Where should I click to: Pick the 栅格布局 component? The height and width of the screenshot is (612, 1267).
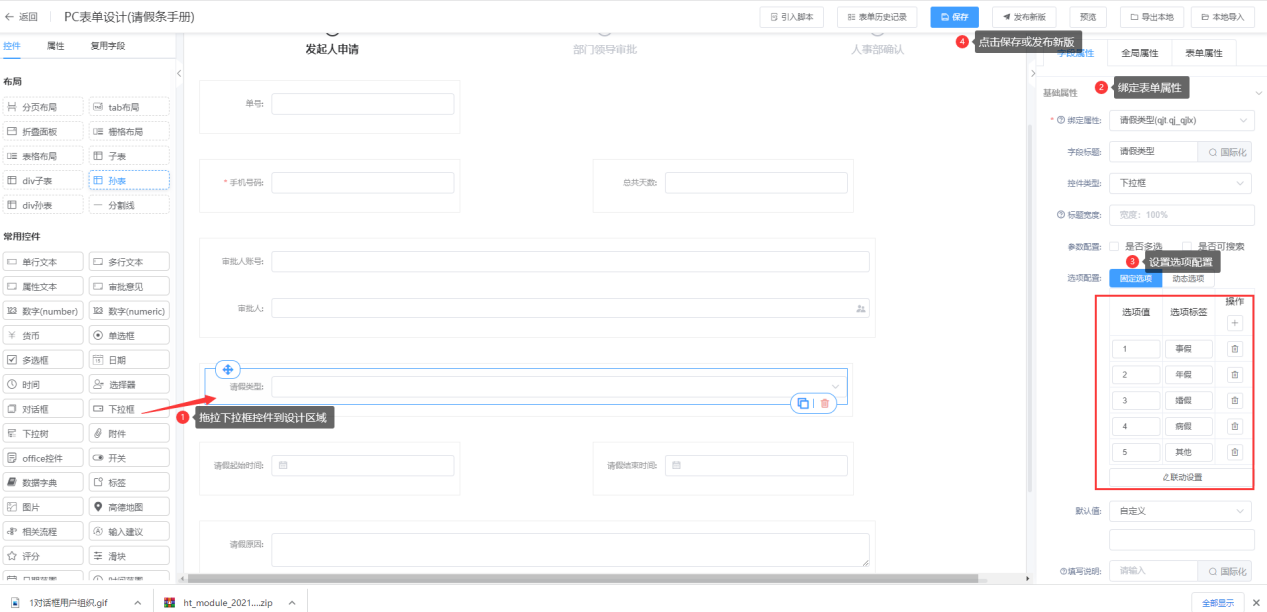(x=129, y=131)
